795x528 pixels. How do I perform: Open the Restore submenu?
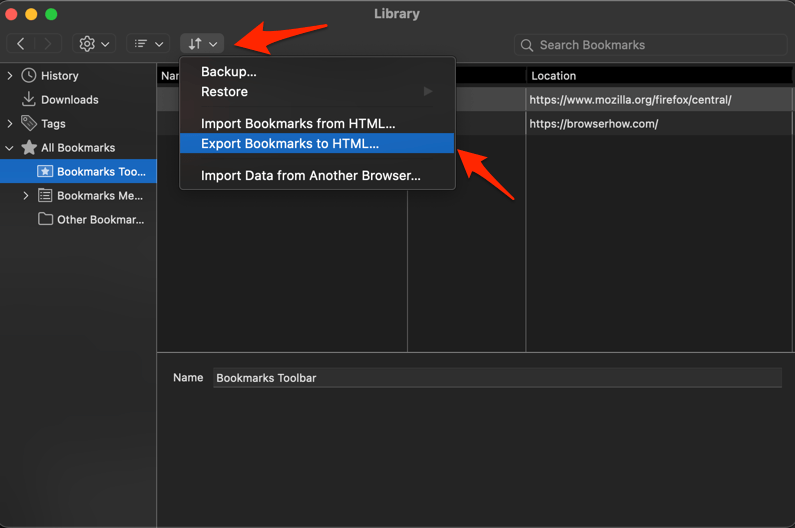tap(224, 92)
